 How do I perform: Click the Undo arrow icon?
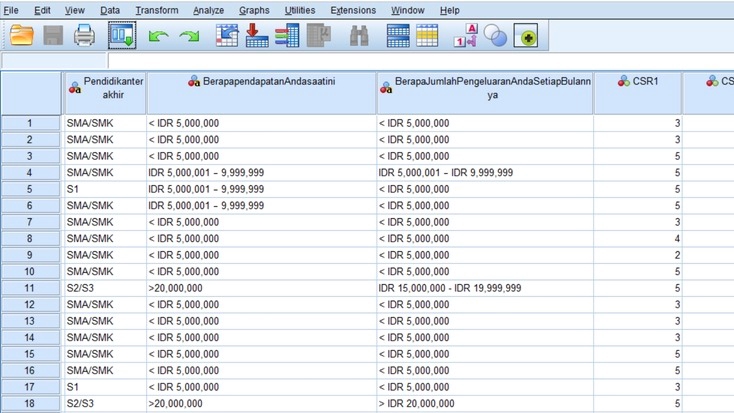click(x=158, y=36)
